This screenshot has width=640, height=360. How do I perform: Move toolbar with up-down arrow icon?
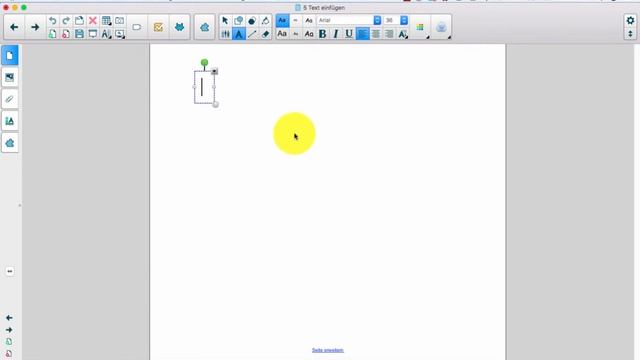(630, 34)
